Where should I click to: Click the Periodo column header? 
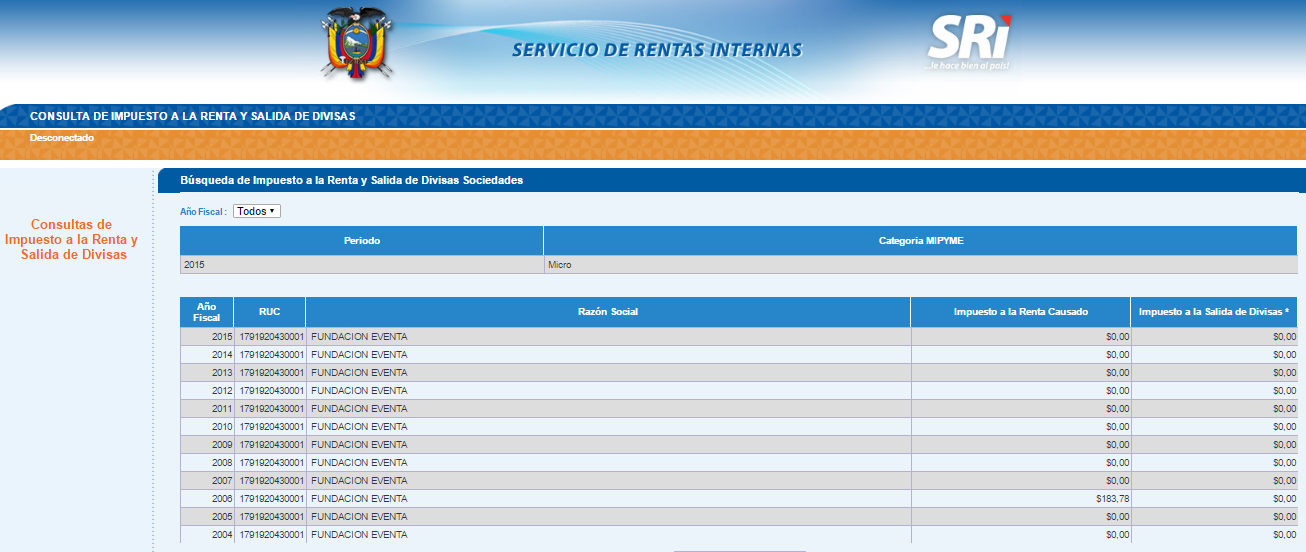(x=361, y=241)
